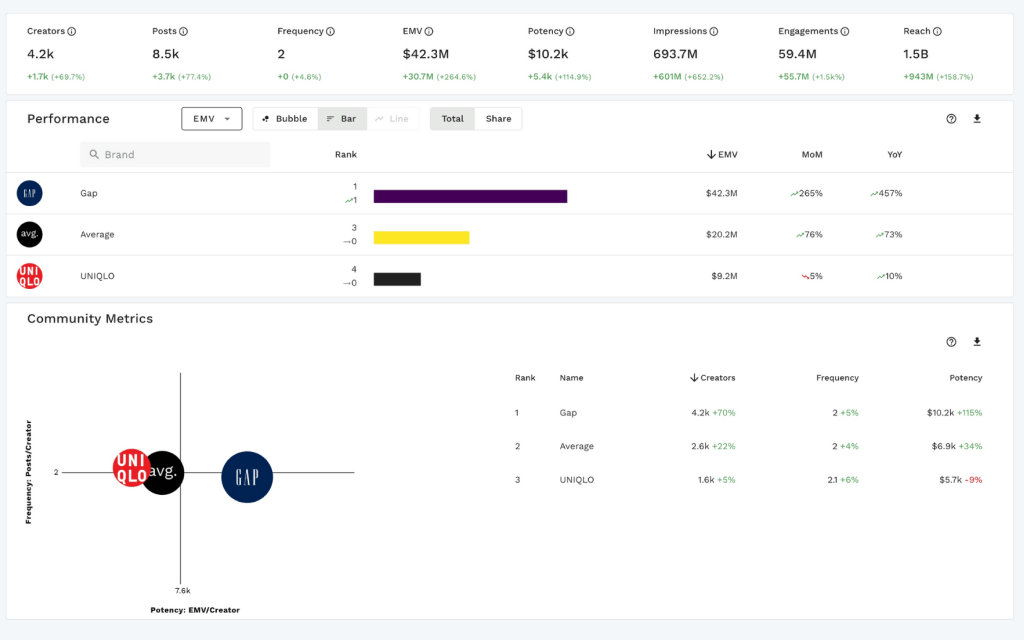This screenshot has height=640, width=1024.
Task: Switch to the Share view
Action: coord(498,118)
